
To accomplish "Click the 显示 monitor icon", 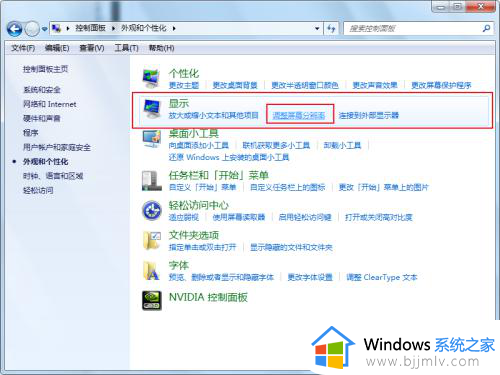I will pos(151,109).
